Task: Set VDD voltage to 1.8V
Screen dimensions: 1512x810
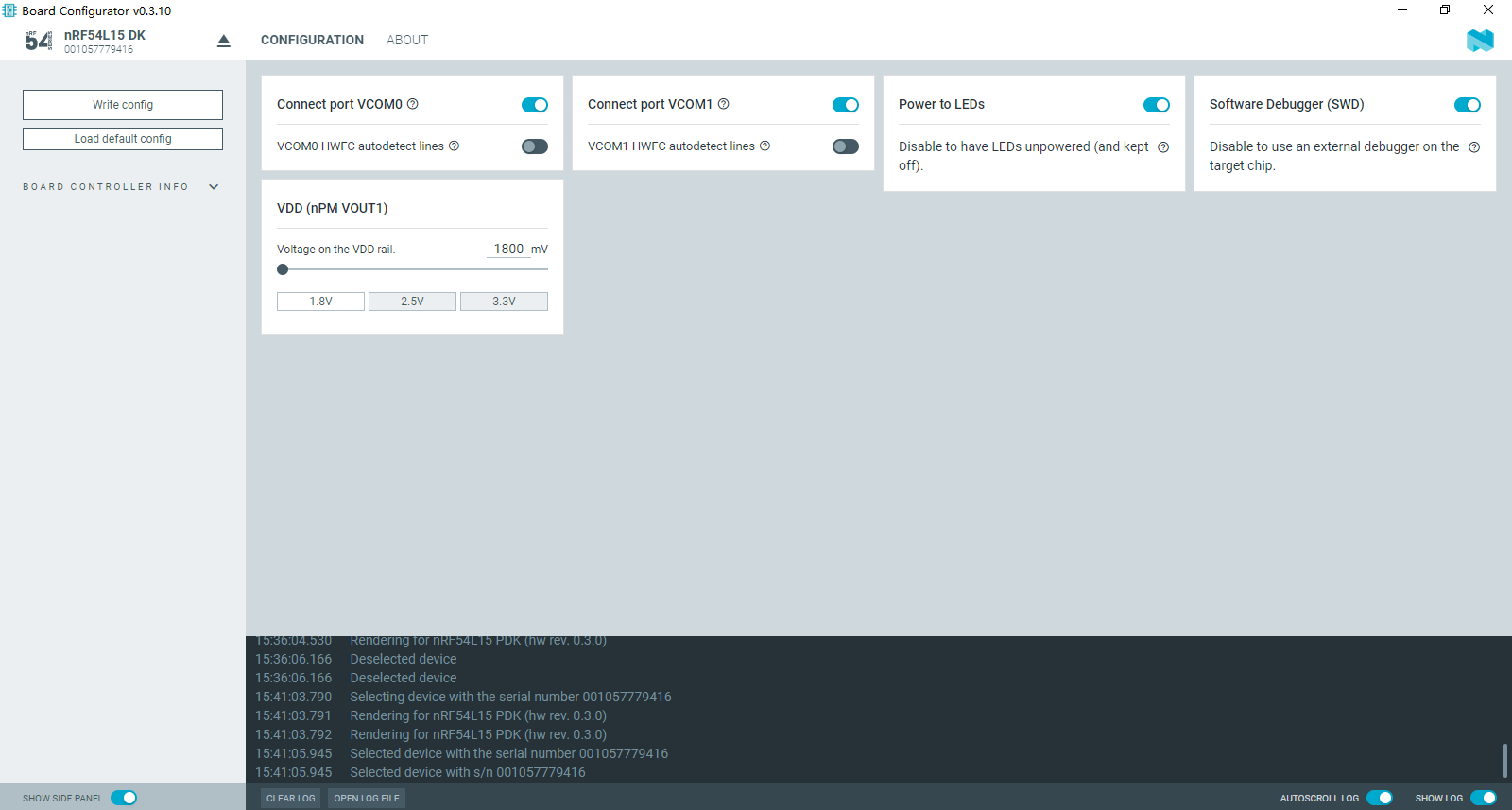Action: tap(320, 302)
